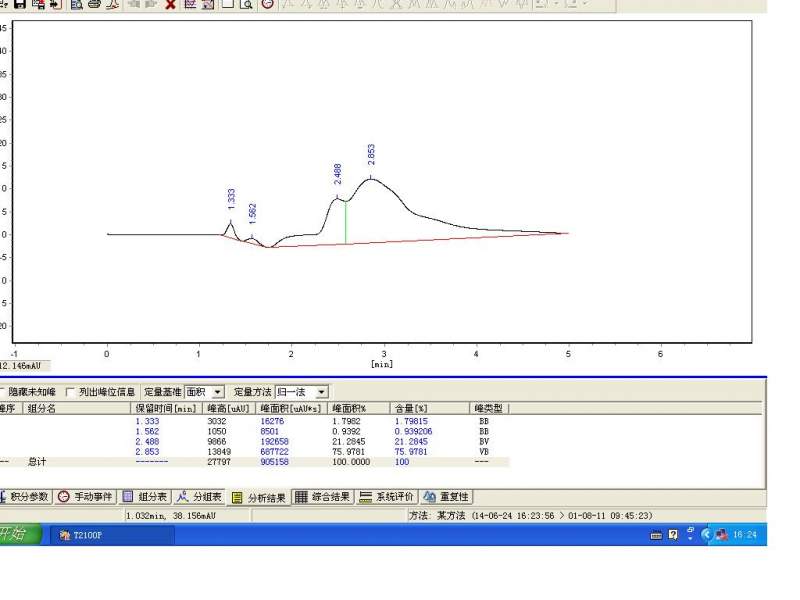Image resolution: width=800 pixels, height=600 pixels.
Task: Click the green peak split line on chromatogram
Action: (345, 222)
